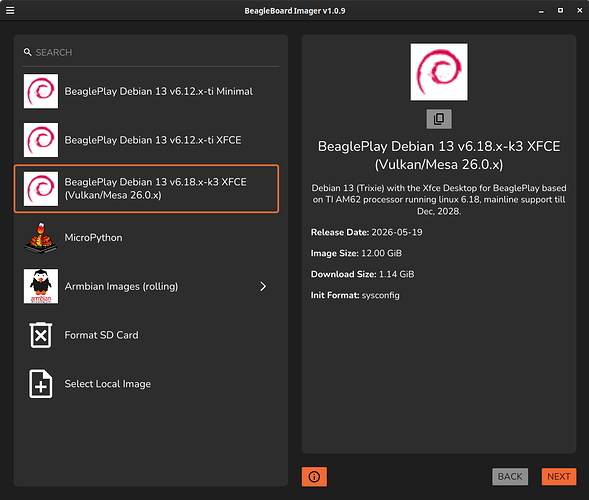
Task: Click the Select Local Image file icon
Action: point(41,384)
